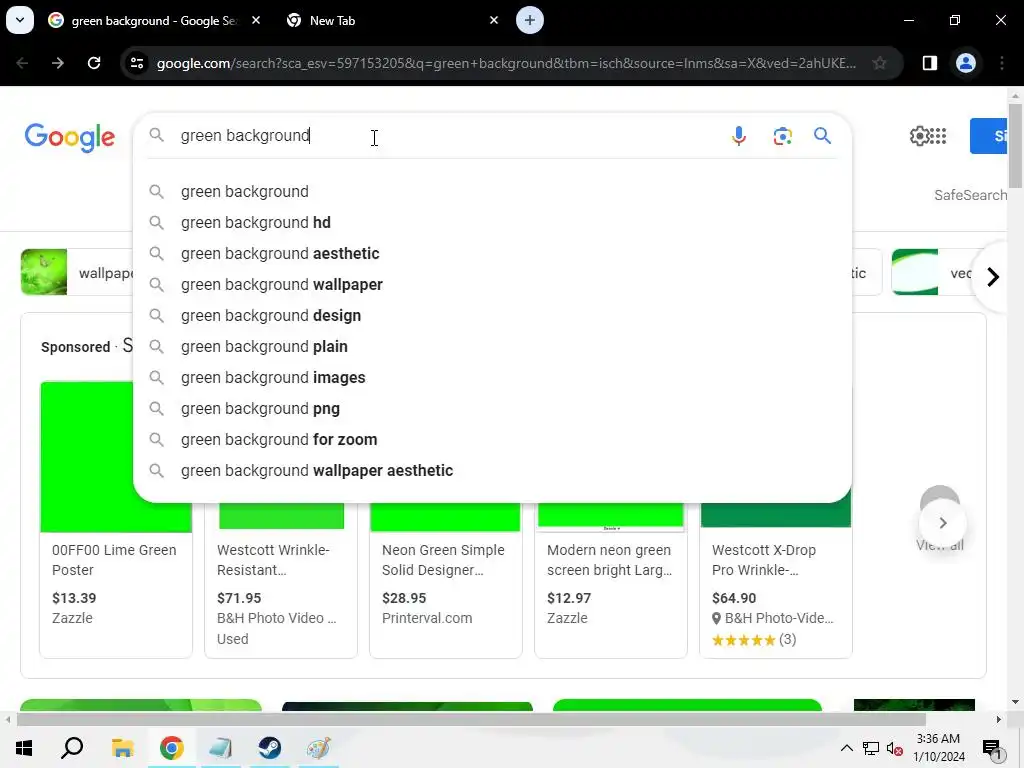The height and width of the screenshot is (768, 1024).
Task: Open Paint from the taskbar
Action: pos(319,748)
